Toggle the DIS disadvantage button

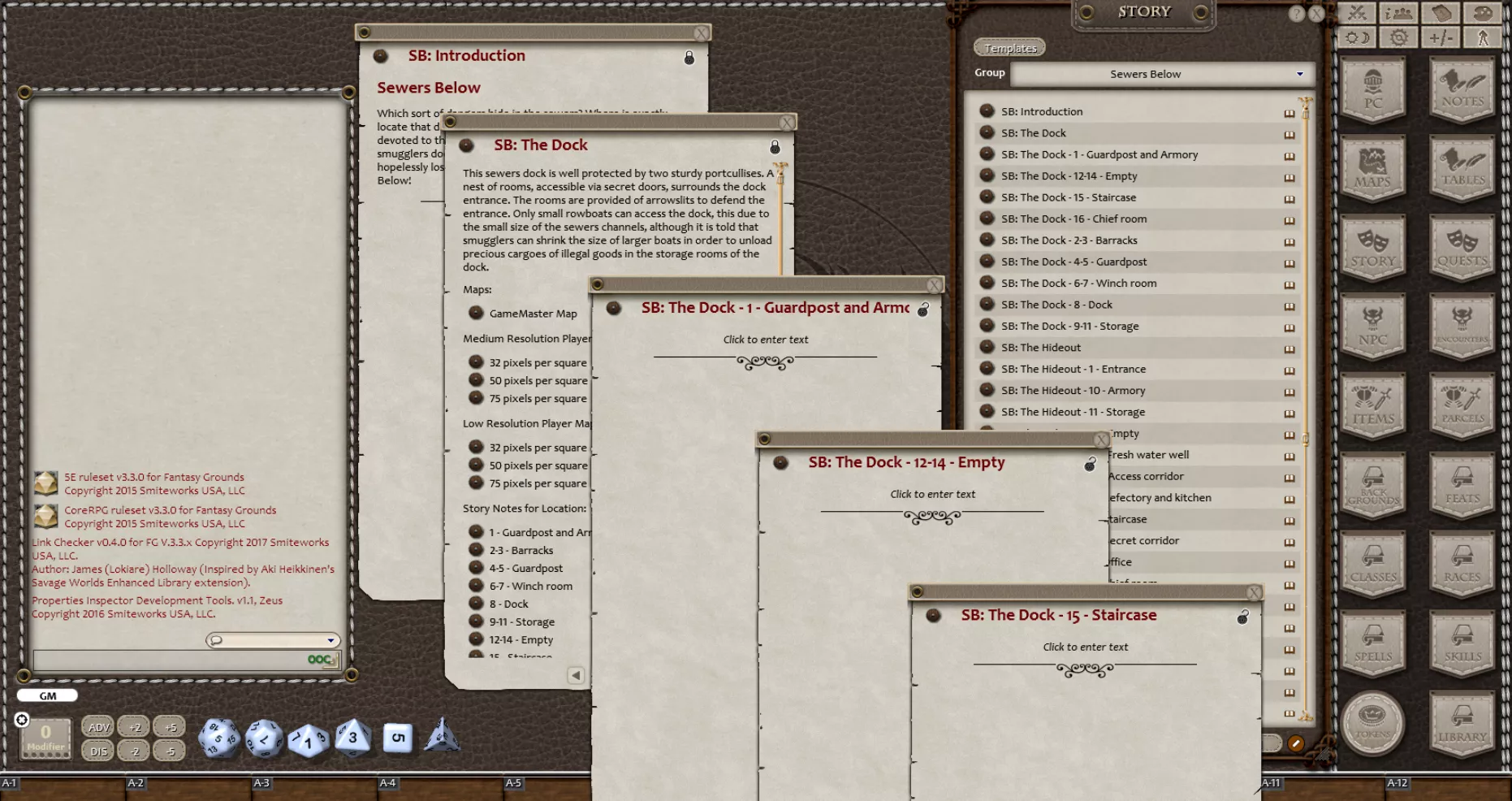tap(98, 751)
